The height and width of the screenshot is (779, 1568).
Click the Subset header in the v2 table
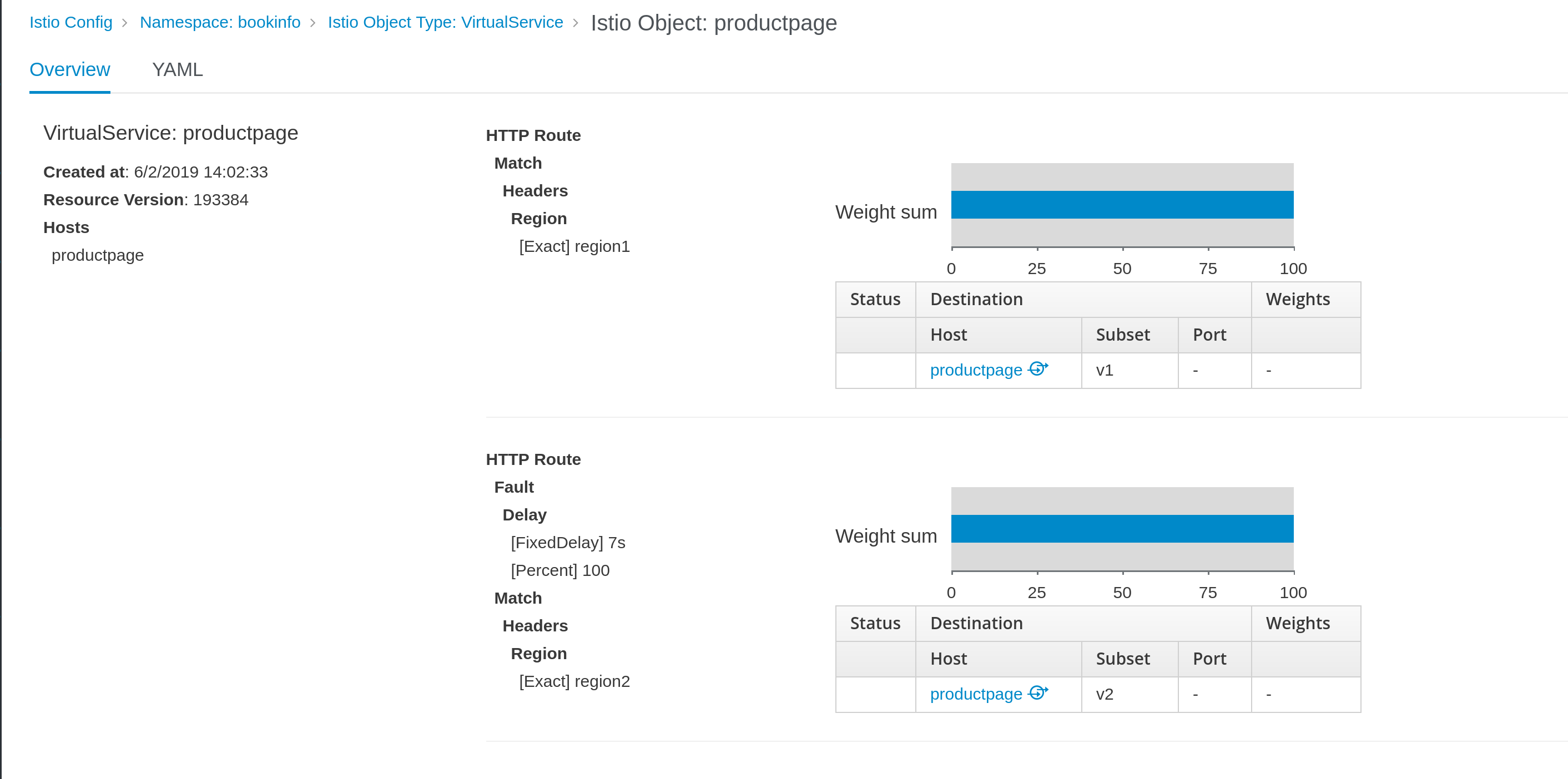click(x=1129, y=659)
